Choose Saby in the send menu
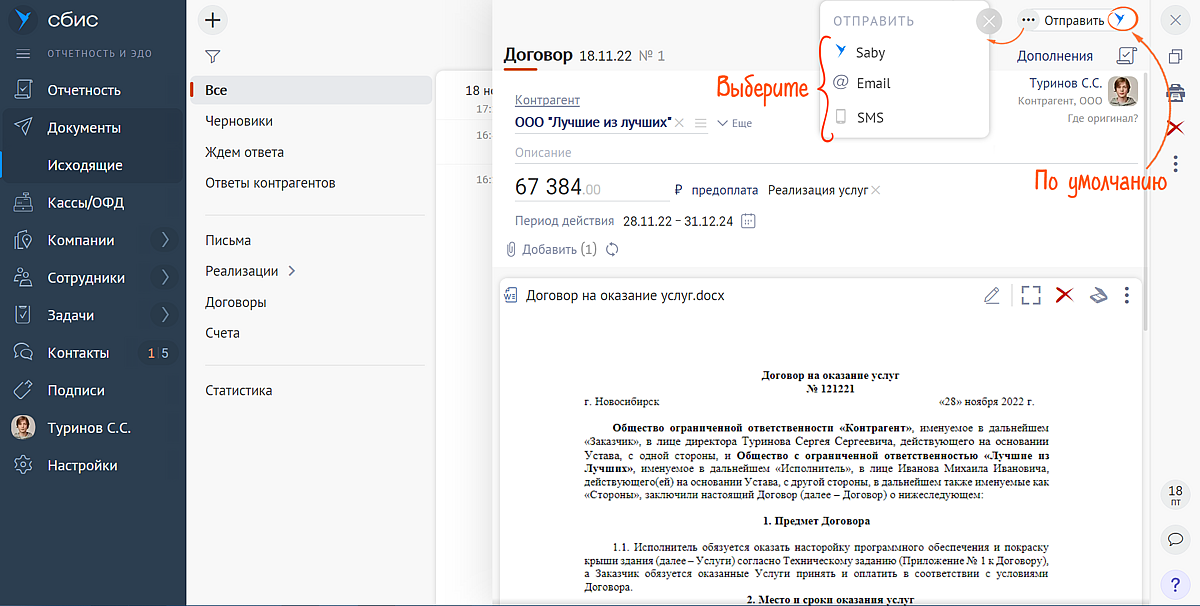 (x=870, y=52)
